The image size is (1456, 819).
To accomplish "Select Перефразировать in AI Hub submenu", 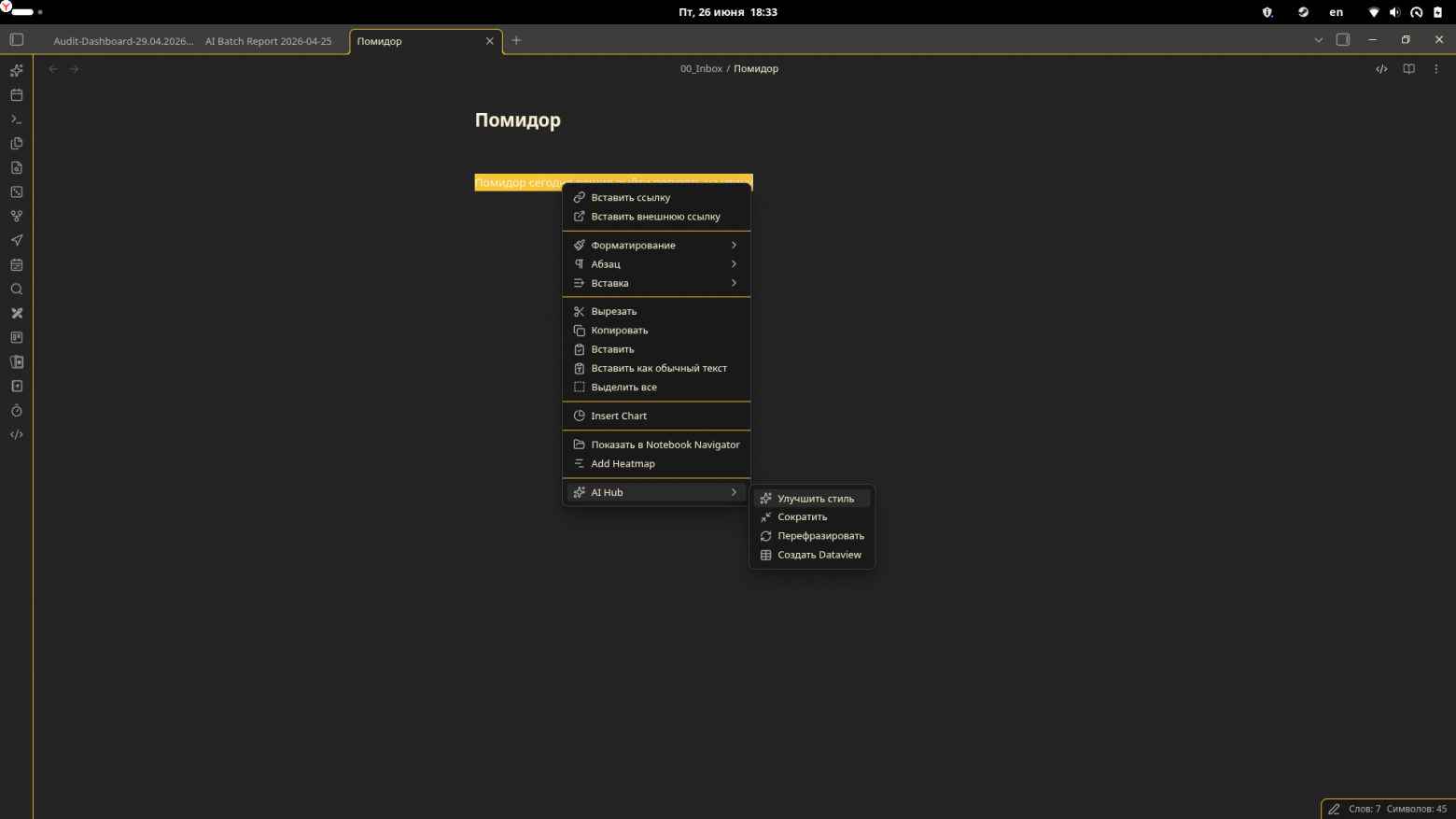I will click(x=812, y=536).
